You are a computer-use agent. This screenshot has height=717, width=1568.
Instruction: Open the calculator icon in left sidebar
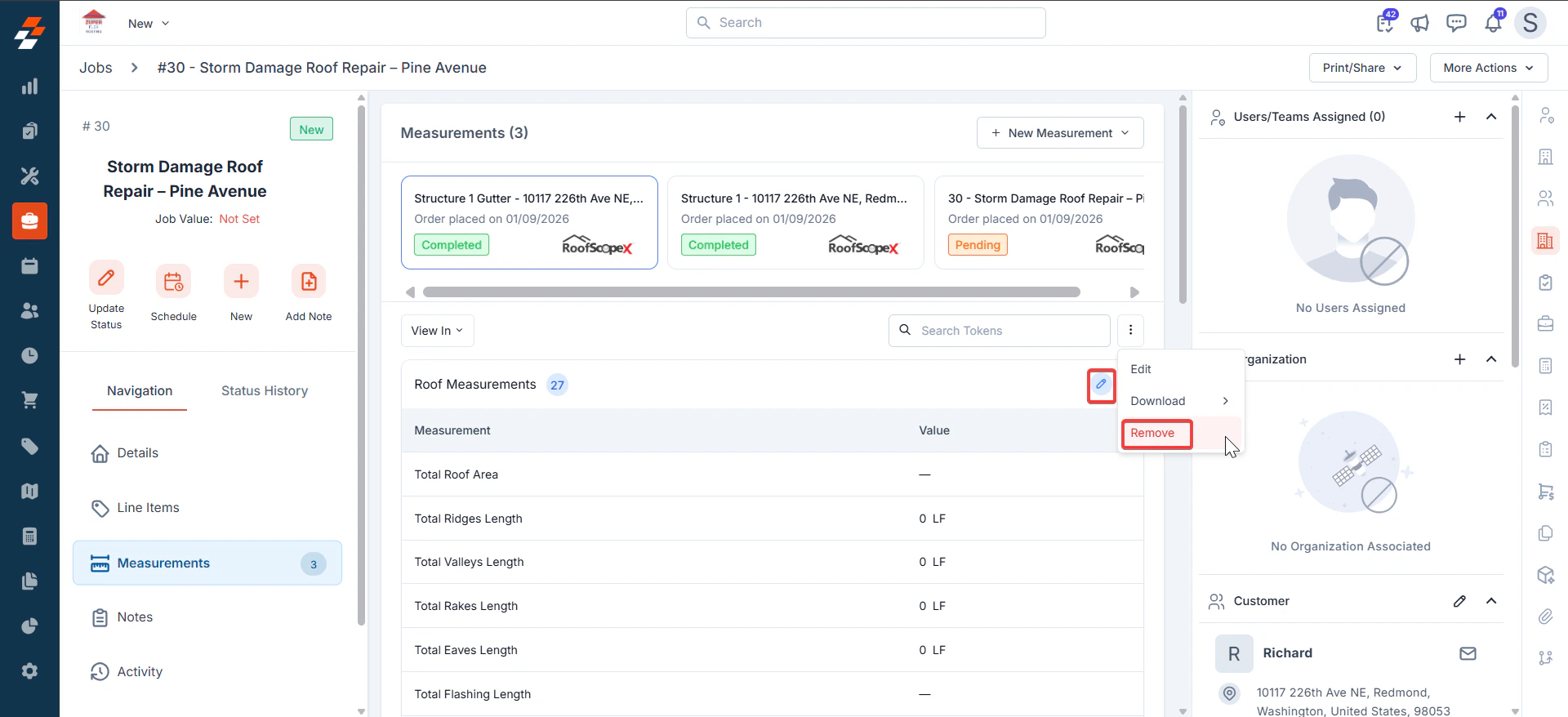(29, 536)
